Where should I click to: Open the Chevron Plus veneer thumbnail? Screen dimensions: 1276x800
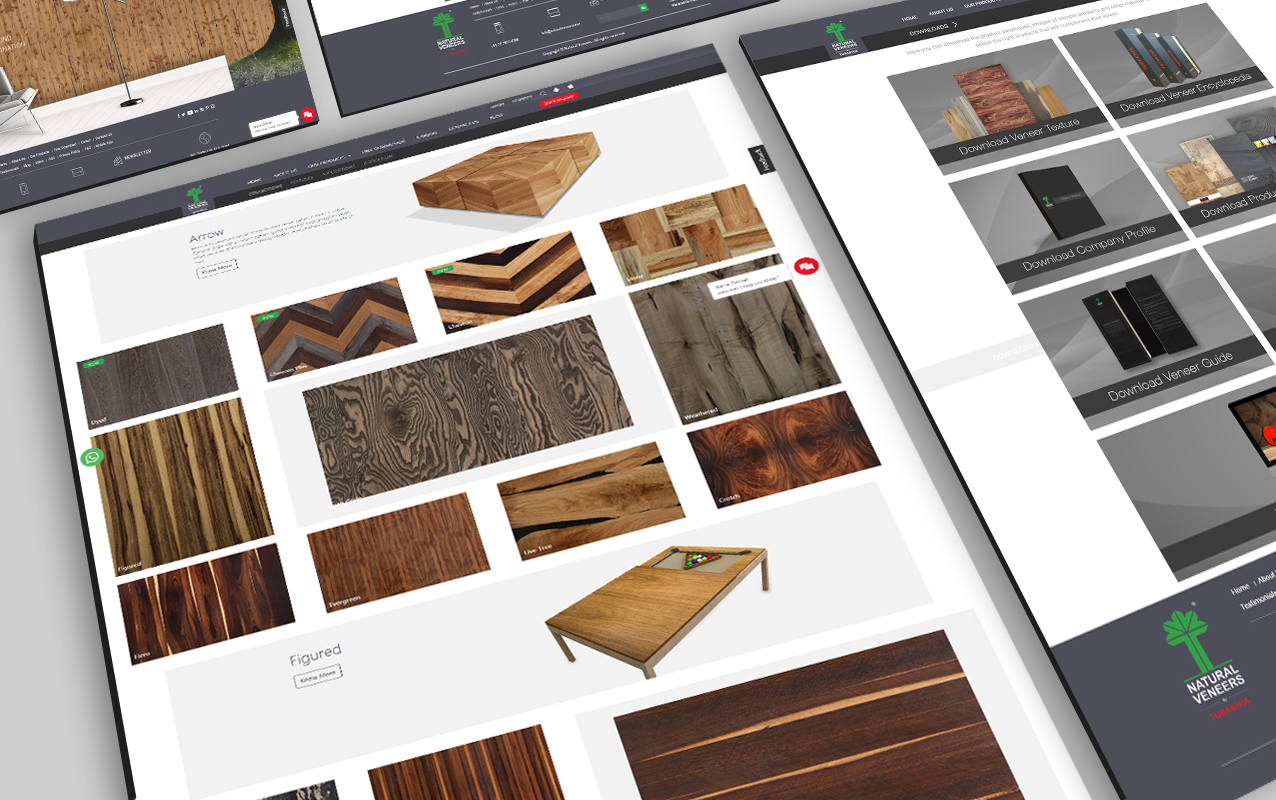pyautogui.click(x=333, y=330)
